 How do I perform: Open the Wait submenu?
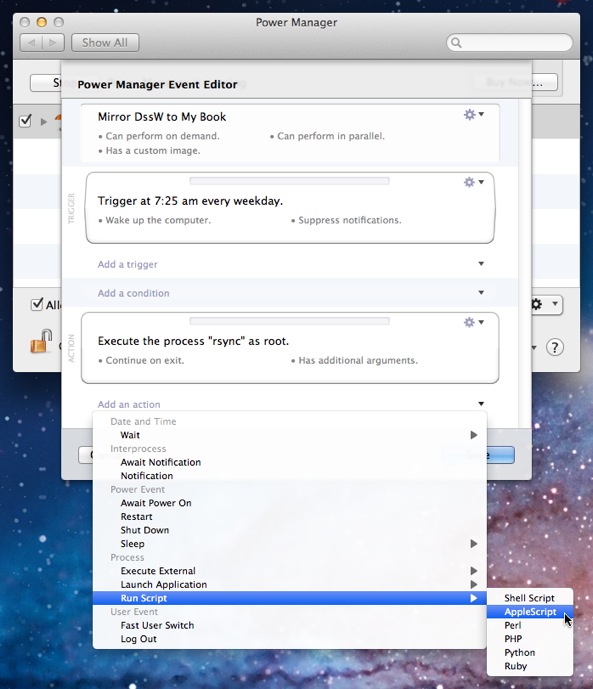(x=290, y=435)
